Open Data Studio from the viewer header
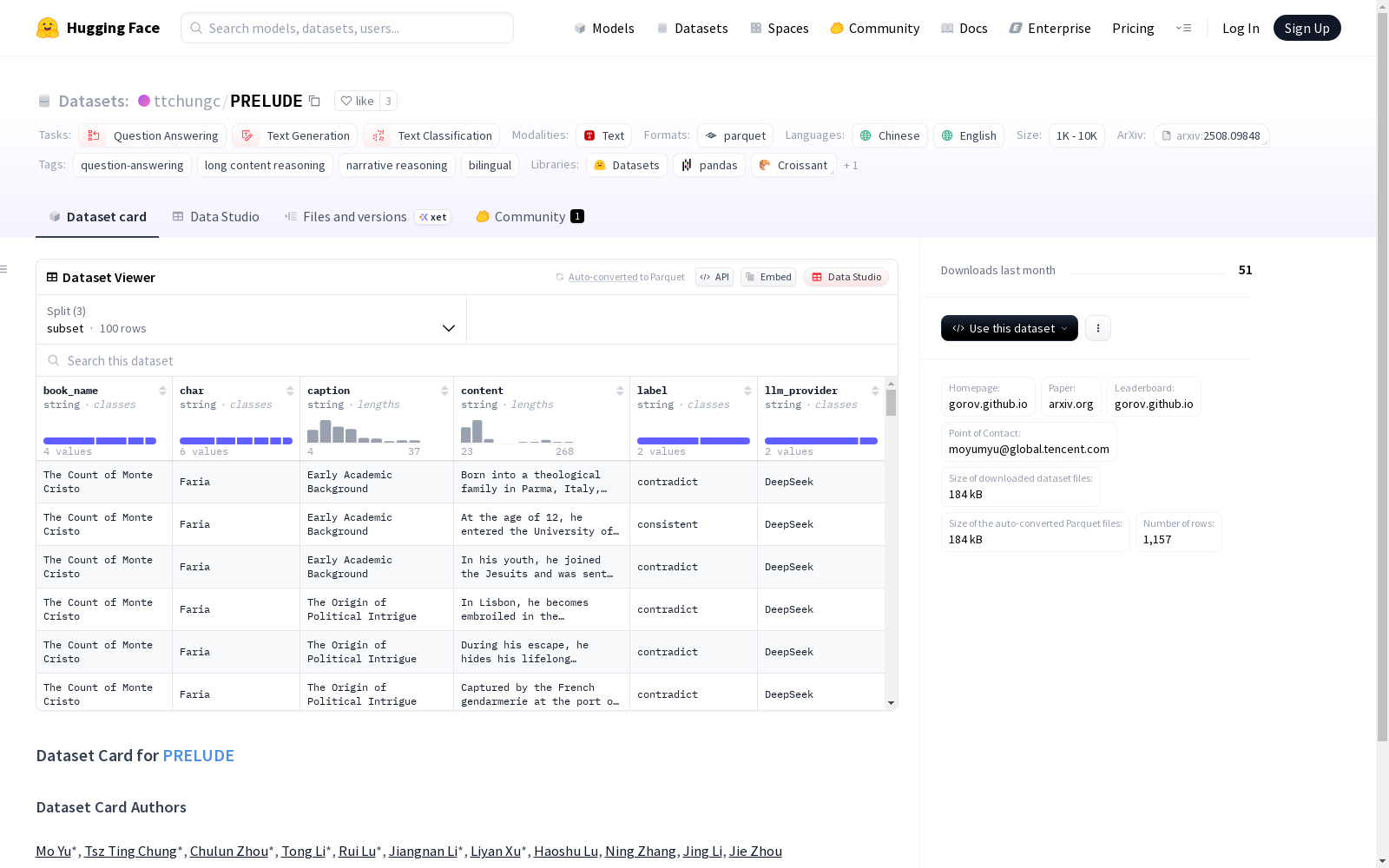This screenshot has width=1389, height=868. [846, 277]
